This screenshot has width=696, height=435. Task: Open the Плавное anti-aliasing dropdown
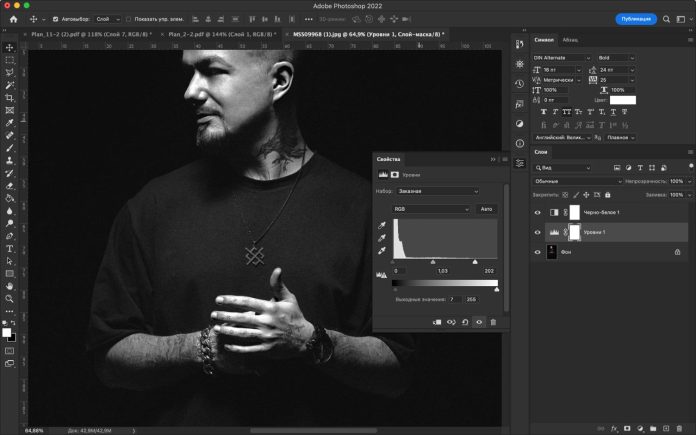point(620,138)
